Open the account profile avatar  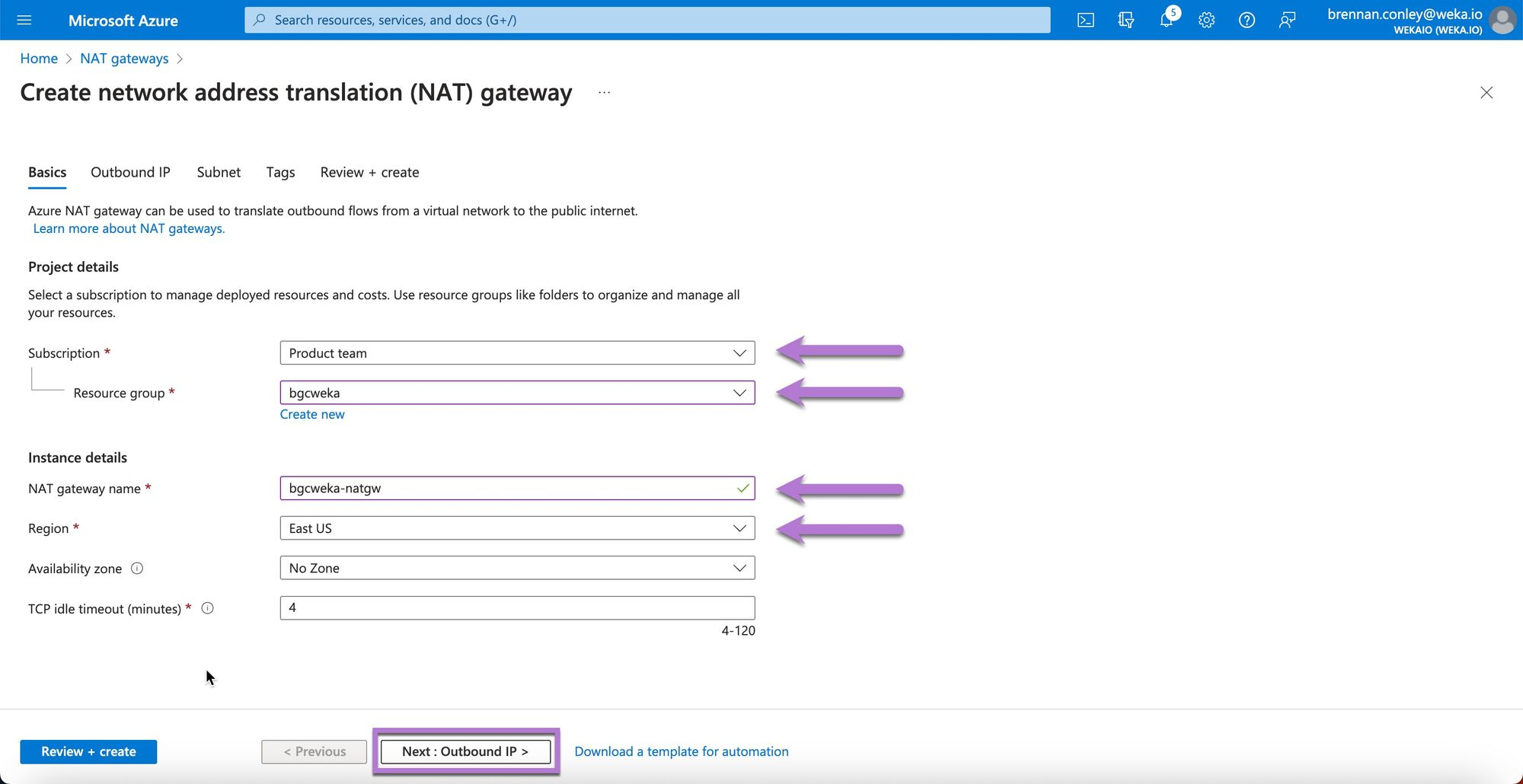(x=1502, y=20)
